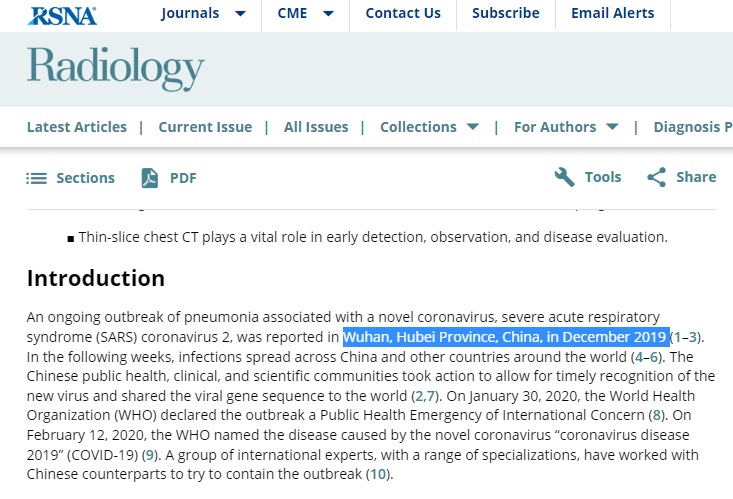Expand the For Authors dropdown arrow

[612, 127]
